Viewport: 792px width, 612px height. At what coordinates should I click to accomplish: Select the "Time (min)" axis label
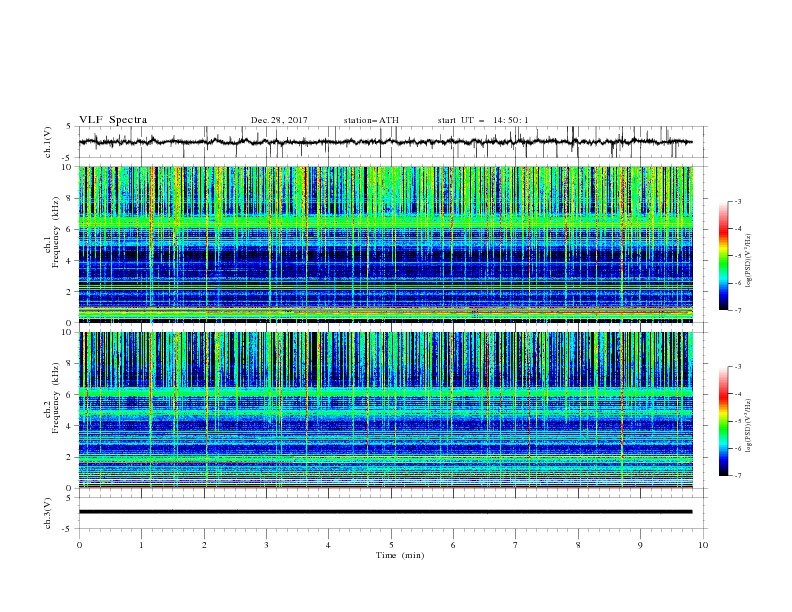400,555
